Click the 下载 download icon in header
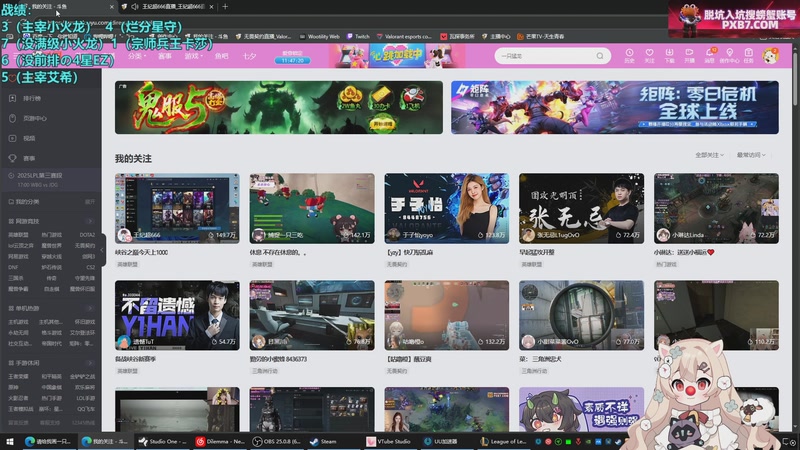 [x=669, y=55]
